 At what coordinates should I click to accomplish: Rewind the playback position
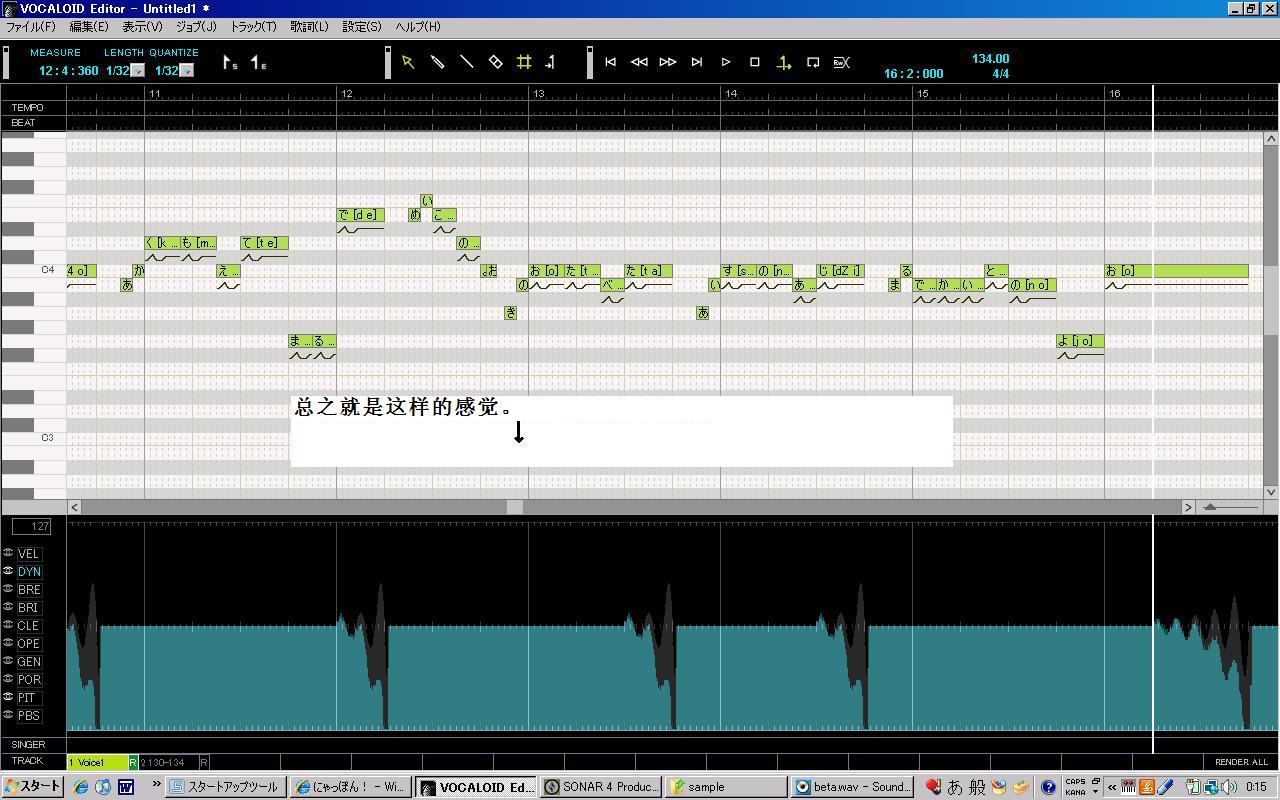(639, 62)
